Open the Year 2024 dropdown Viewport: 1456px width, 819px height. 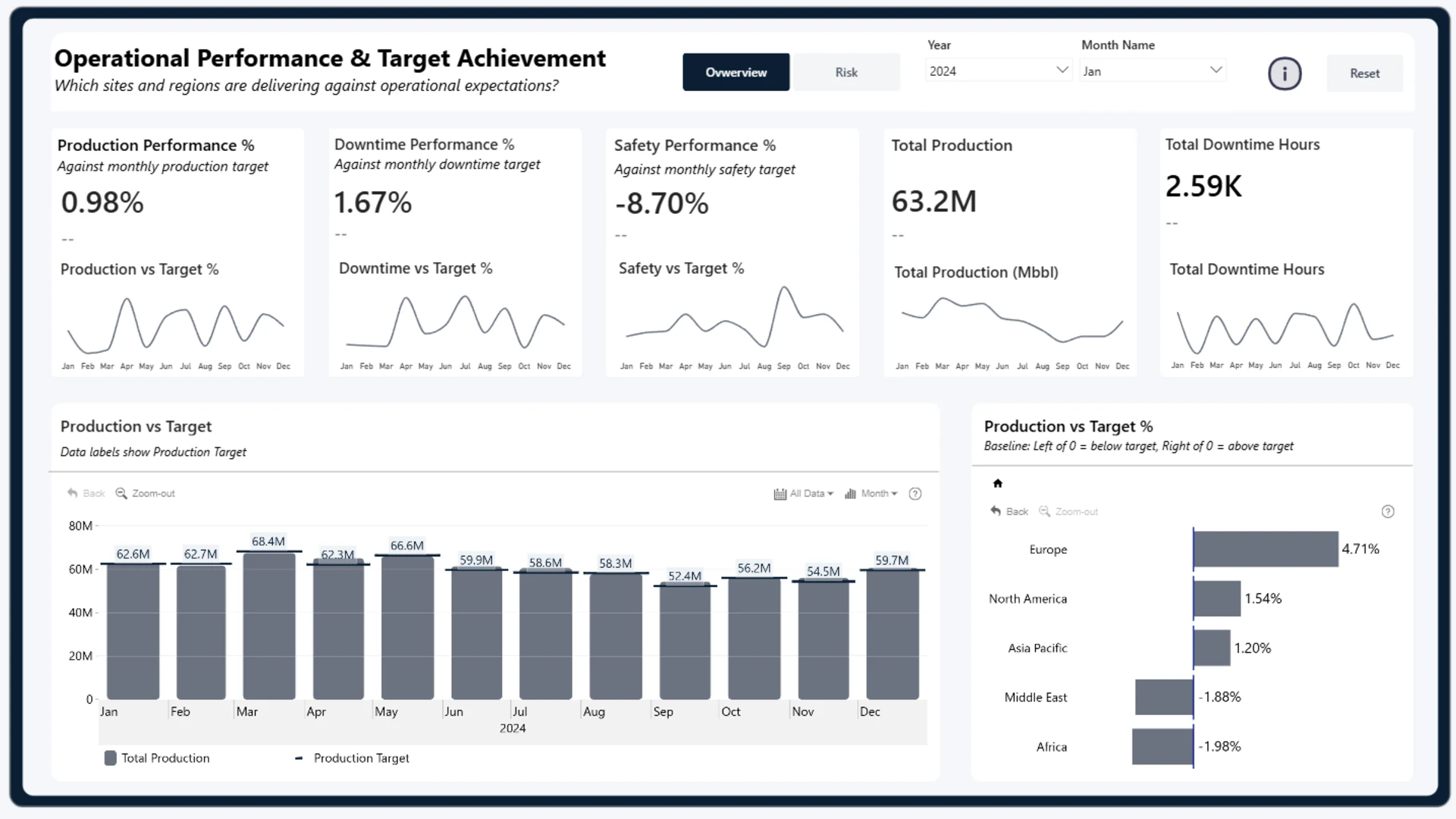(998, 71)
